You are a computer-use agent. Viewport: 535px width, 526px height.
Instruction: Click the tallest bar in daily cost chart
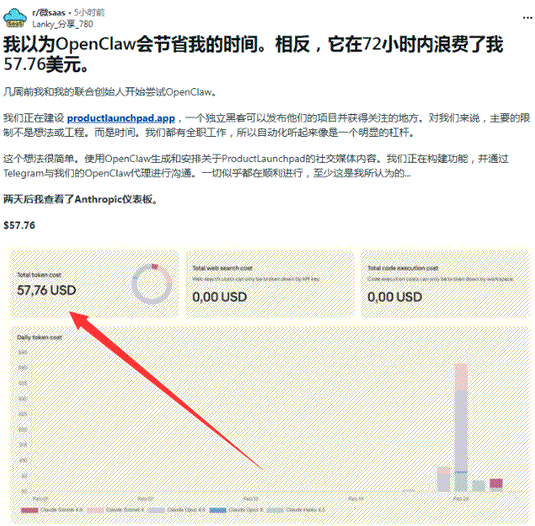coord(461,427)
